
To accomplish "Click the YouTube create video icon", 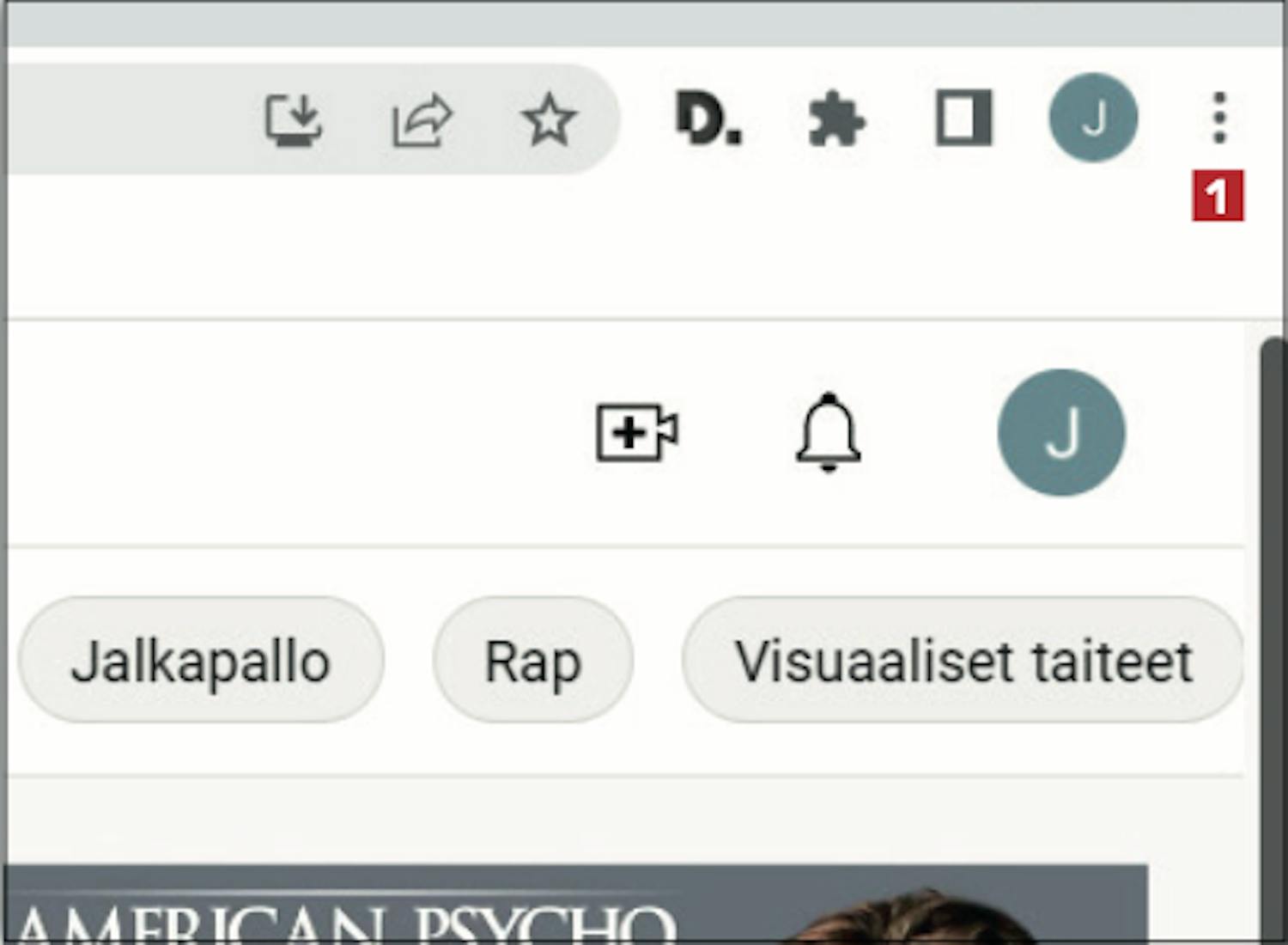I will [637, 432].
